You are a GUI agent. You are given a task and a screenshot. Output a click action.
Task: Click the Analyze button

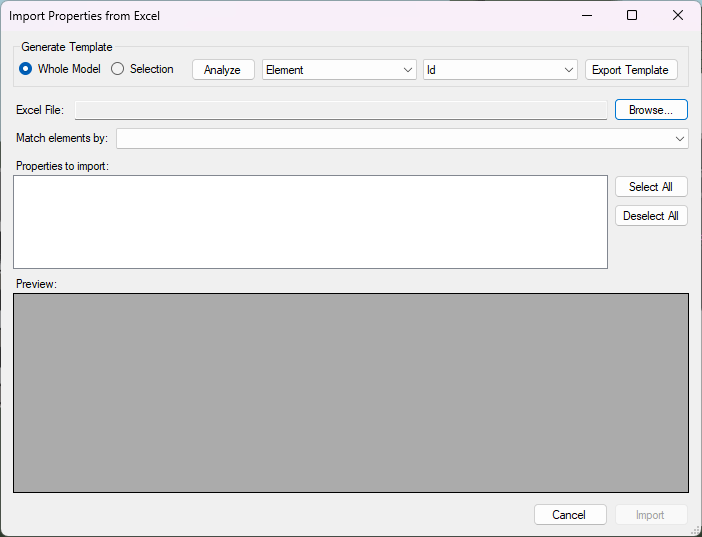click(x=223, y=70)
